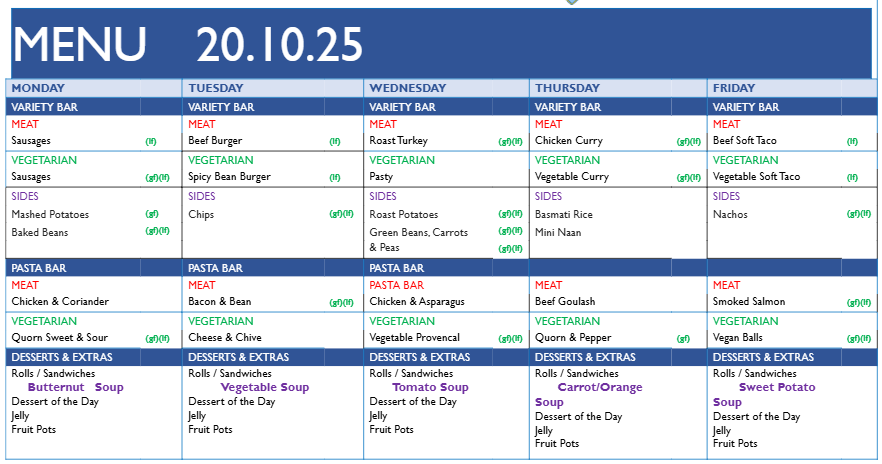Select Quorn Sweet & Sour entry
Image resolution: width=882 pixels, height=464 pixels.
(x=59, y=338)
